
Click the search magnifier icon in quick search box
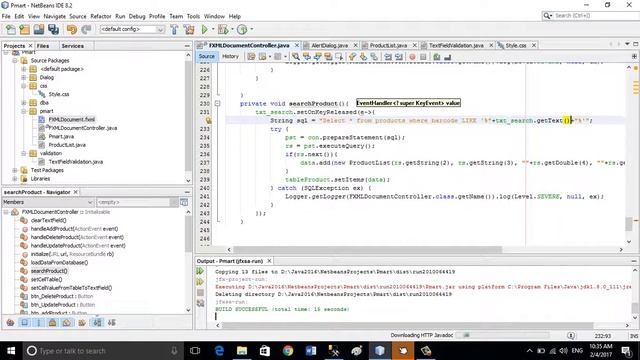point(547,16)
